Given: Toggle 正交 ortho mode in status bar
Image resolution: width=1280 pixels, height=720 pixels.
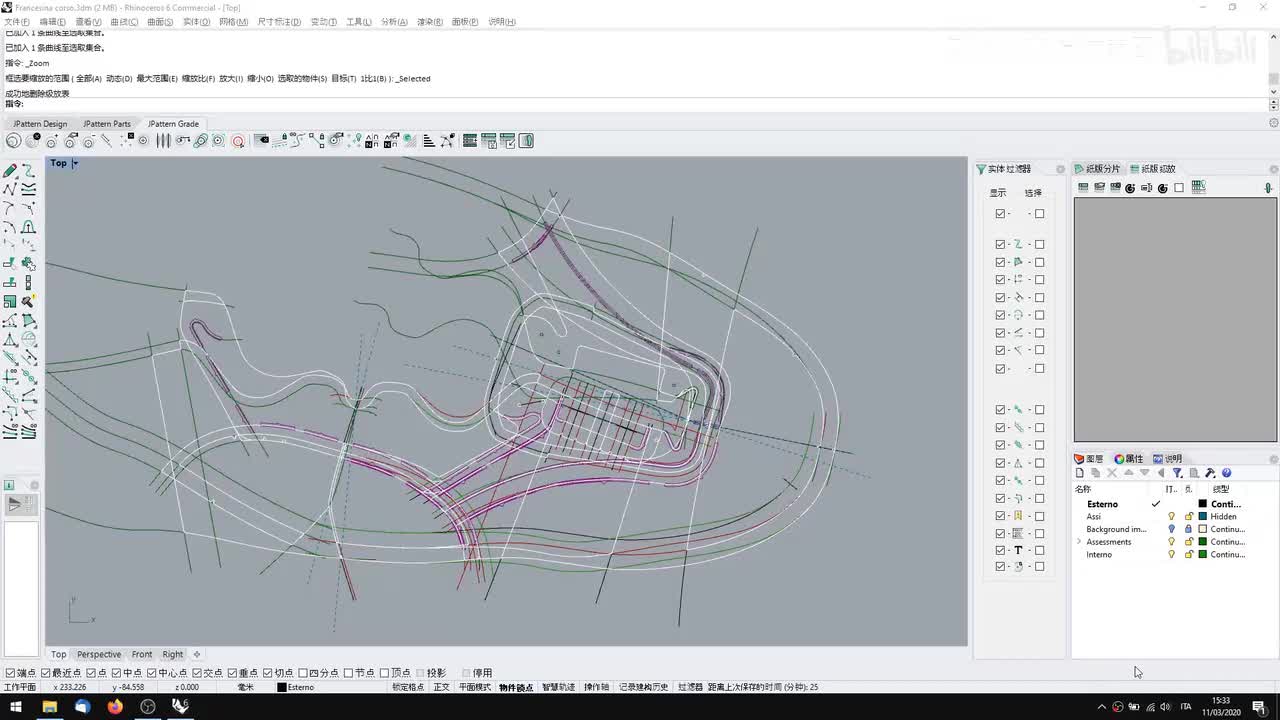Looking at the screenshot, I should coord(441,687).
